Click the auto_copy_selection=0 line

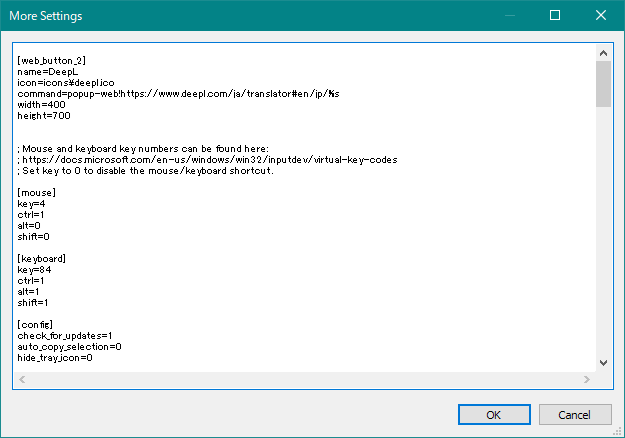point(69,347)
